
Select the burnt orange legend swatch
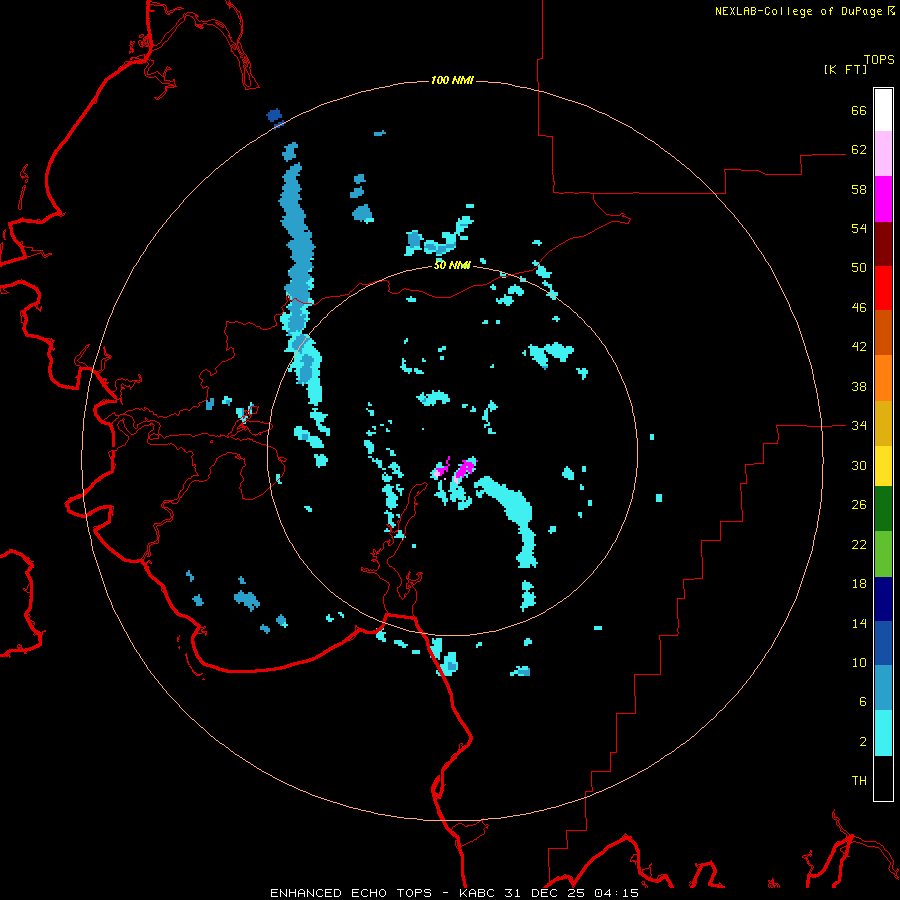(x=883, y=333)
